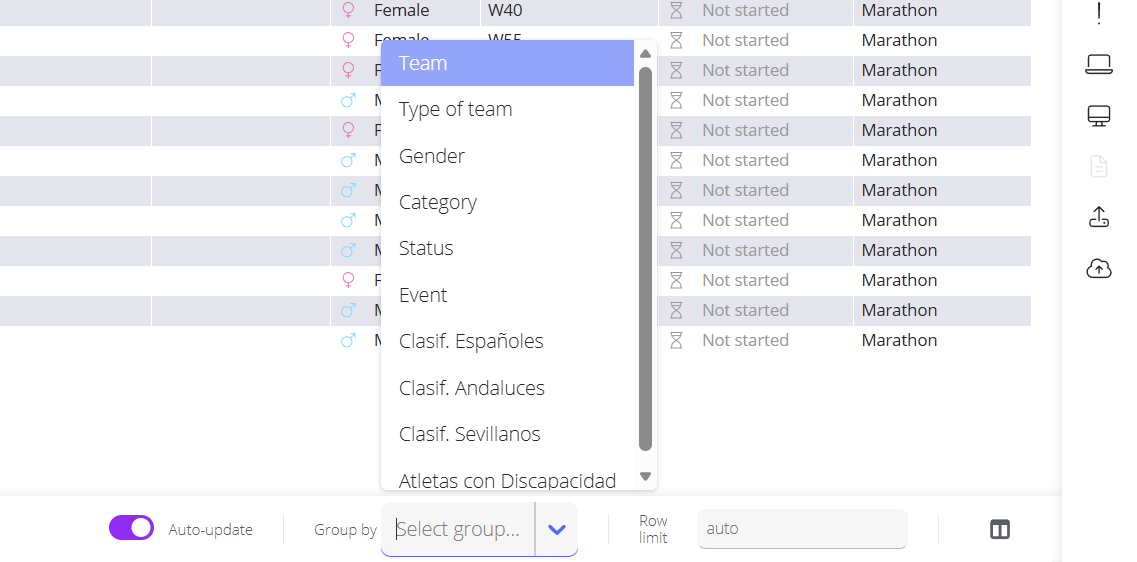The image size is (1137, 562).
Task: Click the upload tray export icon
Action: click(x=1099, y=217)
